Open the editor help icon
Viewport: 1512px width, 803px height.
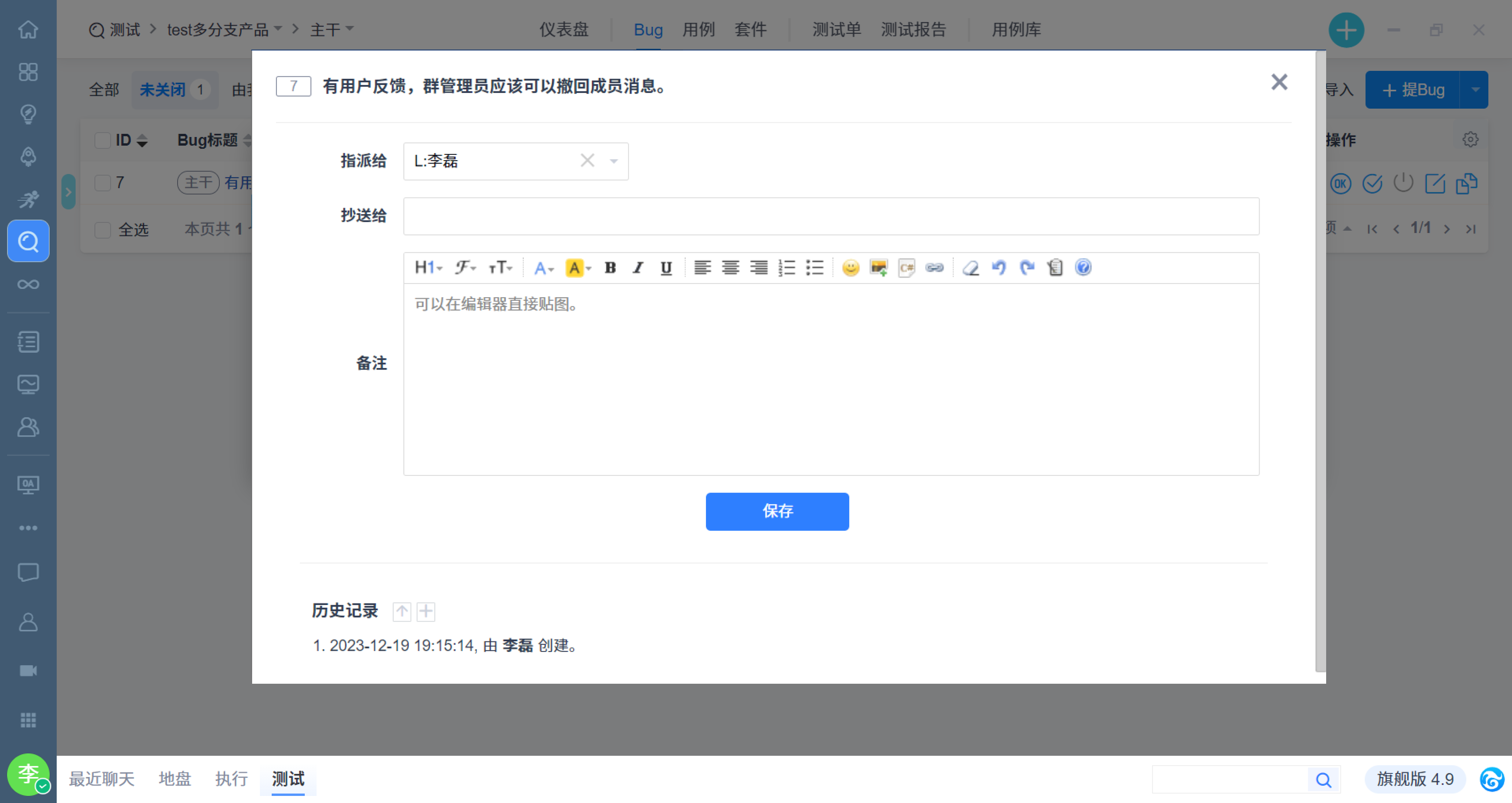(x=1084, y=268)
